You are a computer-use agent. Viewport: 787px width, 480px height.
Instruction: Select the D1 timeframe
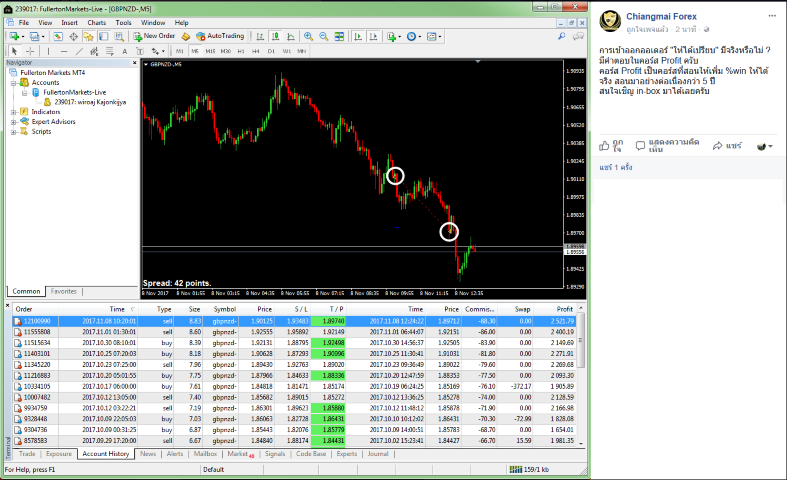[271, 51]
